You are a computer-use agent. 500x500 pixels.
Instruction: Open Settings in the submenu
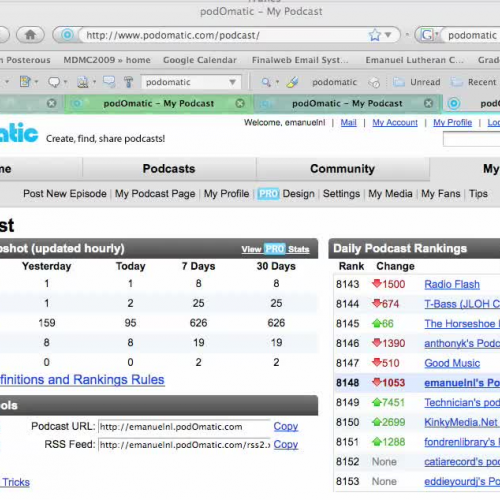[341, 194]
